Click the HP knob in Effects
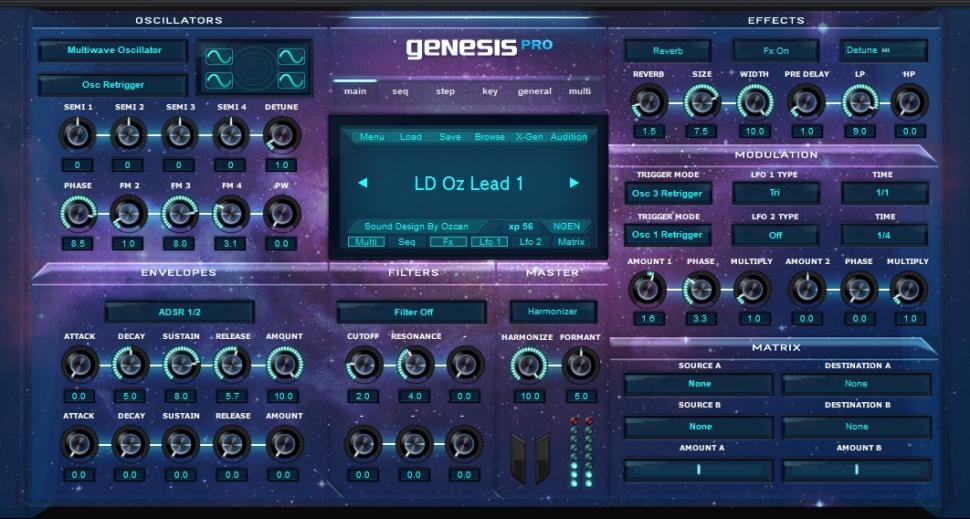Viewport: 970px width, 519px height. pyautogui.click(x=909, y=101)
